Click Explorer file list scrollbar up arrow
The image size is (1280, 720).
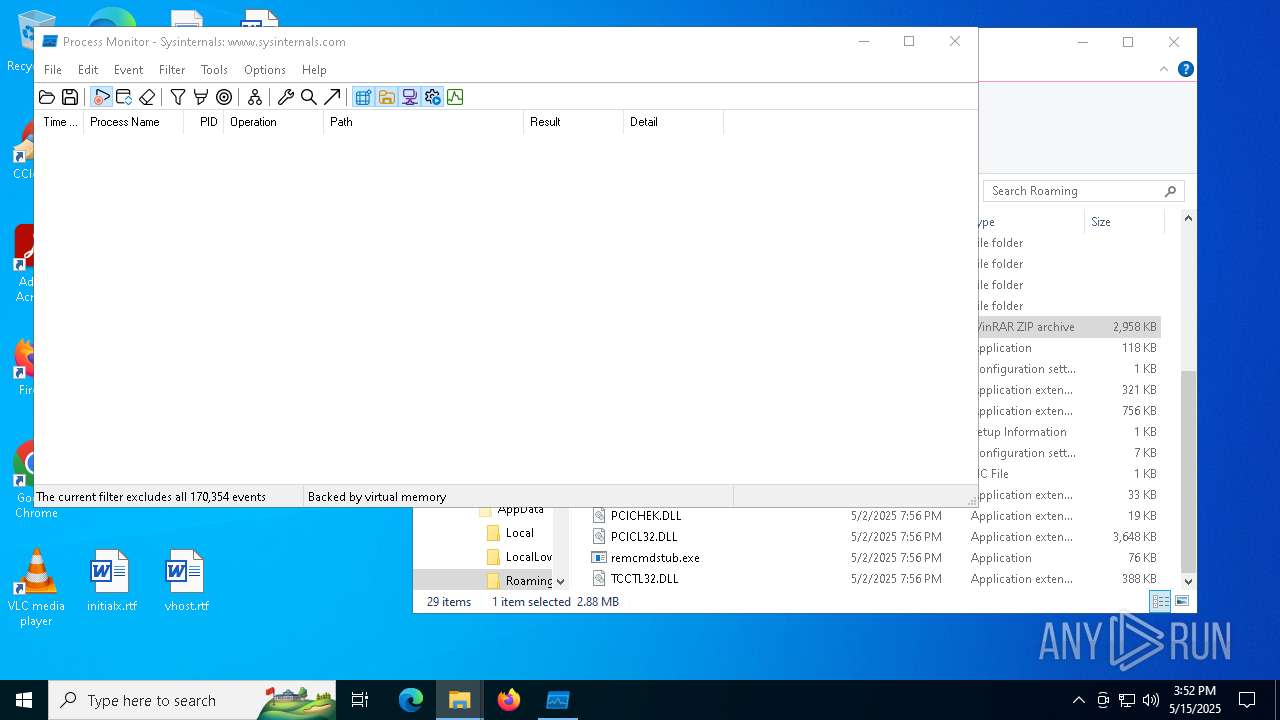(x=1188, y=218)
